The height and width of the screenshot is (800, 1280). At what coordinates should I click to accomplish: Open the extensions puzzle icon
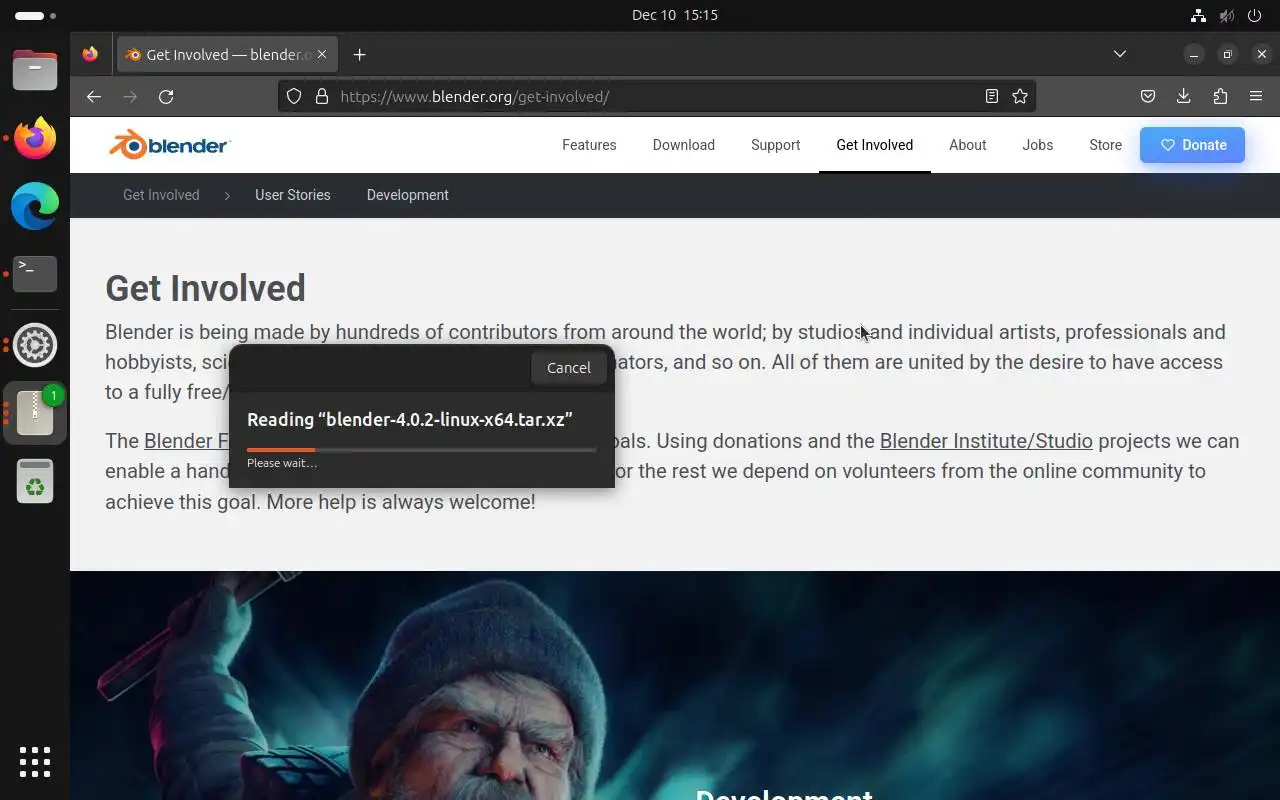click(x=1220, y=96)
